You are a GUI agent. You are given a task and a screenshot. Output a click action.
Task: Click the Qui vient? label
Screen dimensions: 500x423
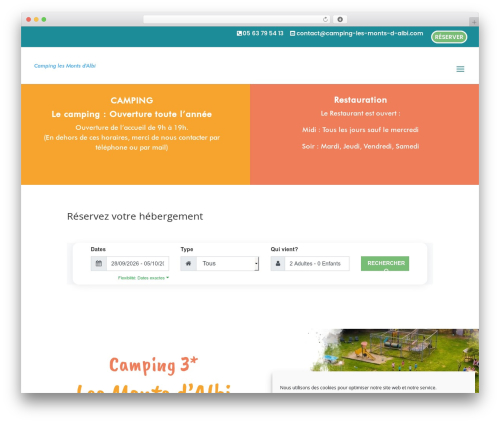pos(284,249)
